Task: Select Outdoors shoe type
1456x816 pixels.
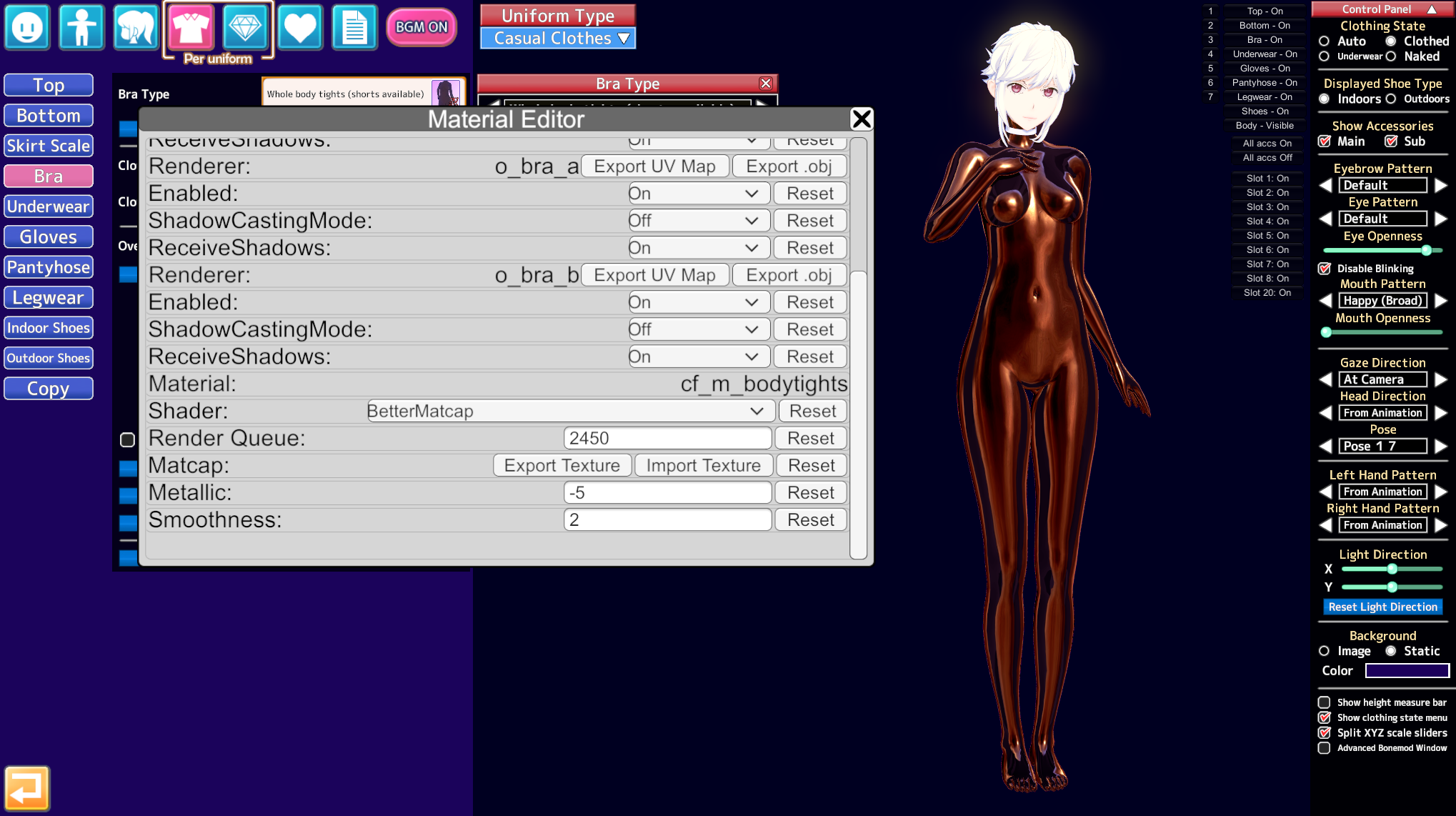Action: (x=1391, y=99)
